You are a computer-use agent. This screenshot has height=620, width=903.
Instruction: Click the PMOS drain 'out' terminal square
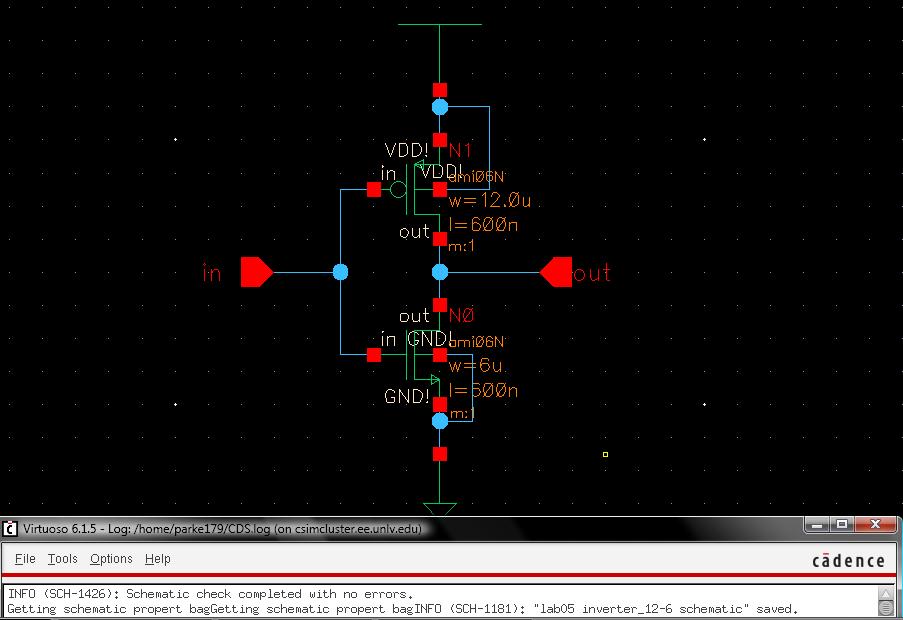440,239
